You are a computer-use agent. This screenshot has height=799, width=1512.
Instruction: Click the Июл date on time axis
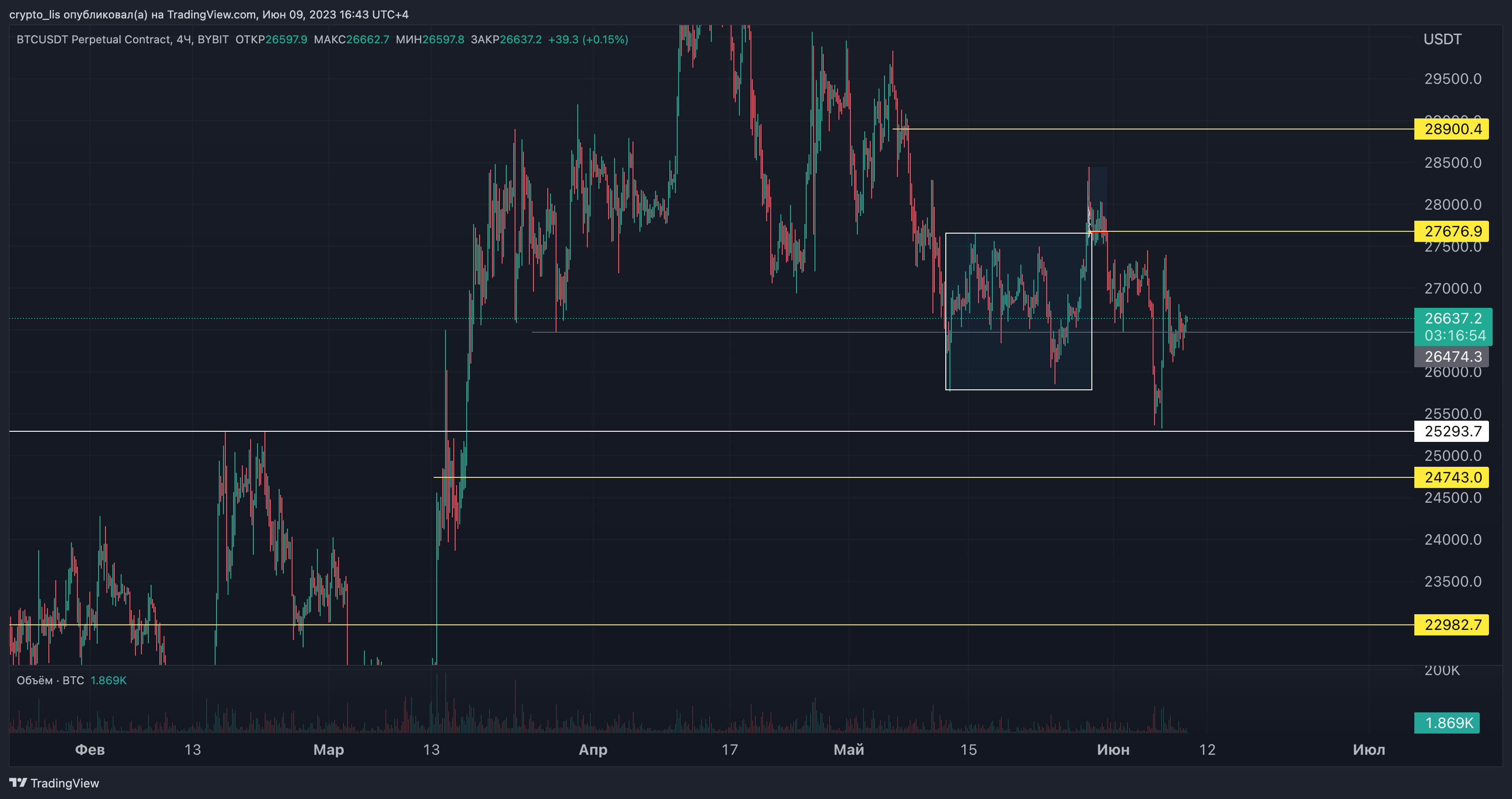click(x=1368, y=750)
